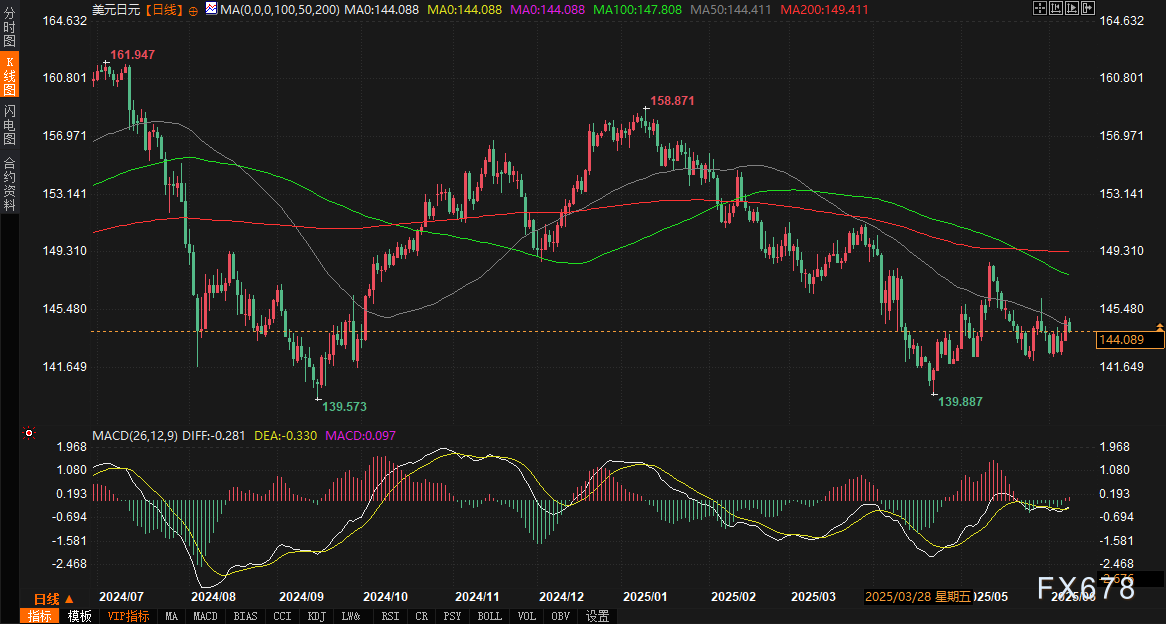Screen dimensions: 1166x624
Task: Click the orange circle icon beside 日线 title
Action: point(193,9)
